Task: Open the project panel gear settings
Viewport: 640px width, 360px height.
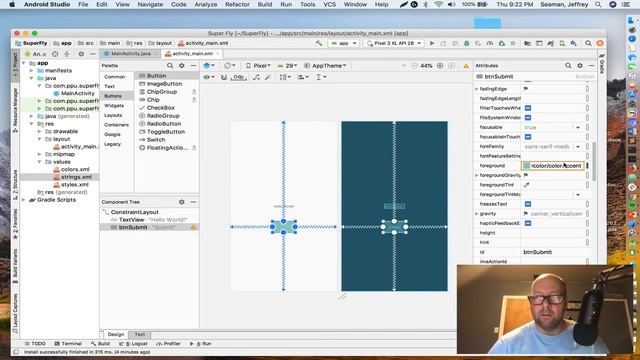Action: (x=81, y=54)
